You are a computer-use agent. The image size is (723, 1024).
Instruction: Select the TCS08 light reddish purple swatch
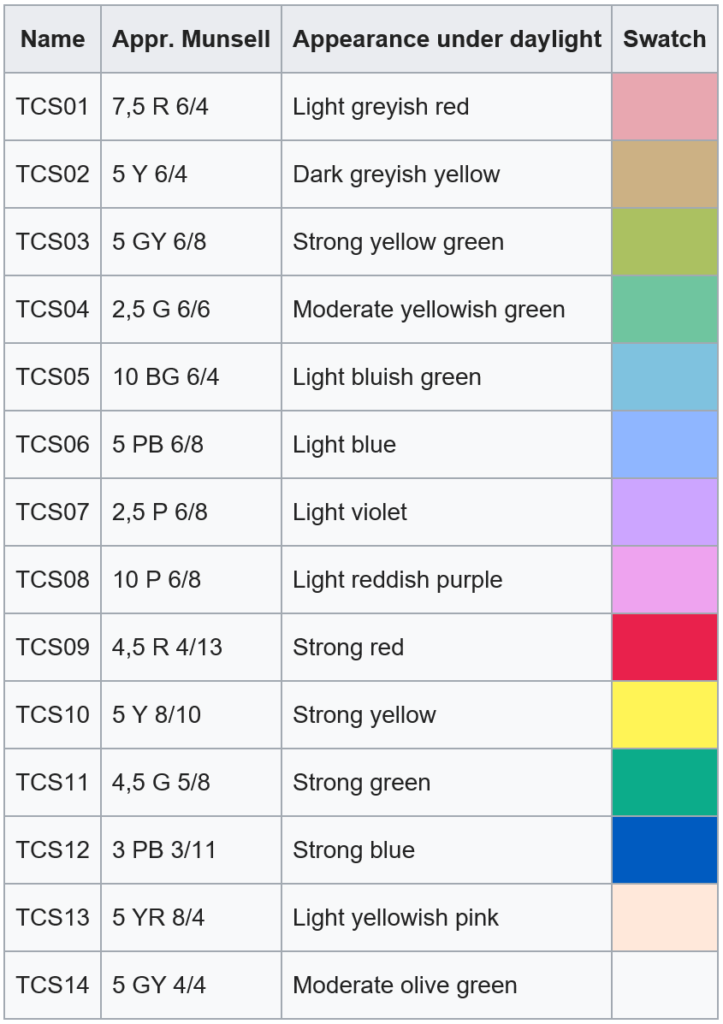pos(665,579)
